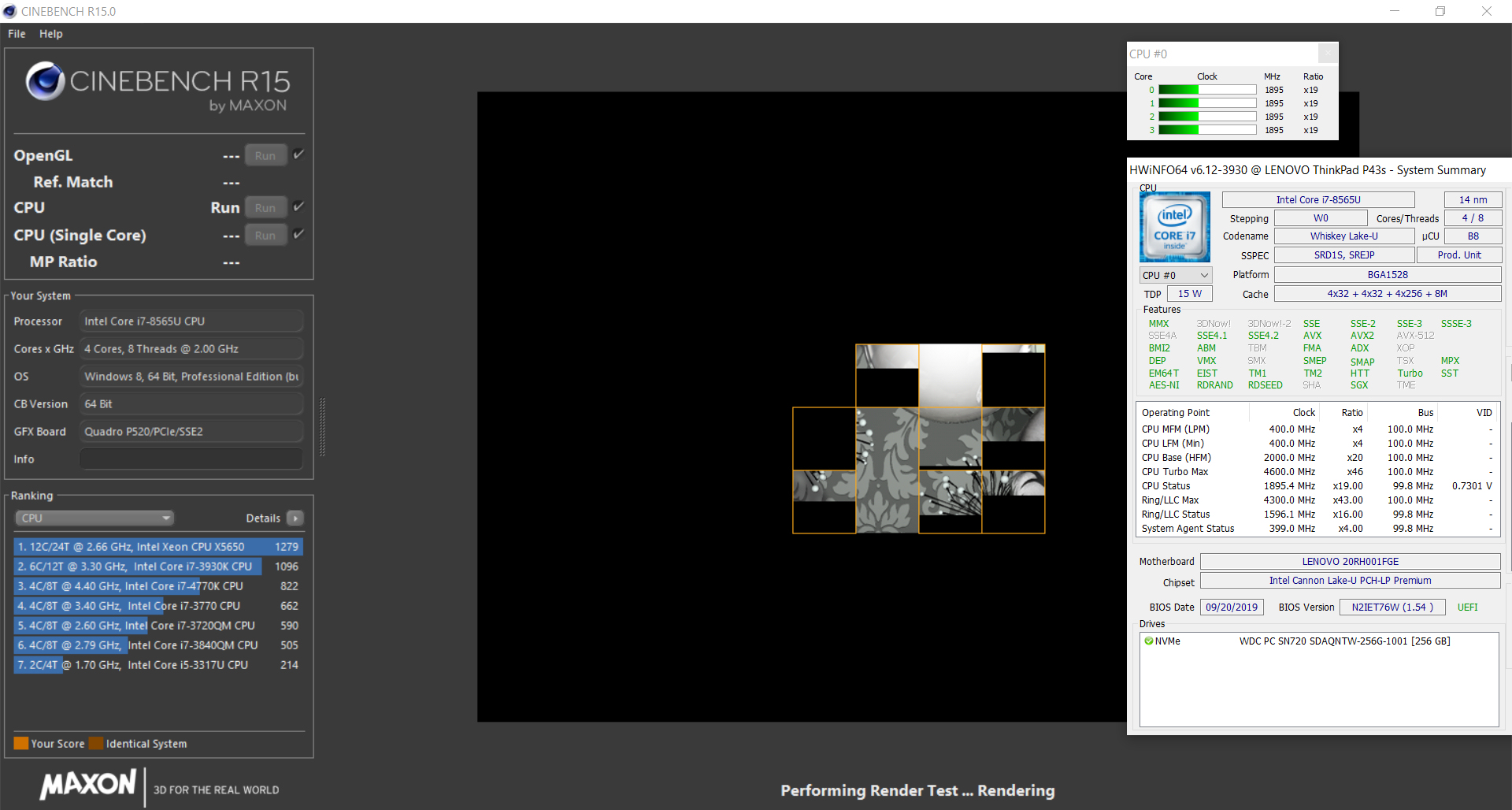Select ranking entry Intel Core i7-4770K
The width and height of the screenshot is (1512, 810).
tap(158, 586)
